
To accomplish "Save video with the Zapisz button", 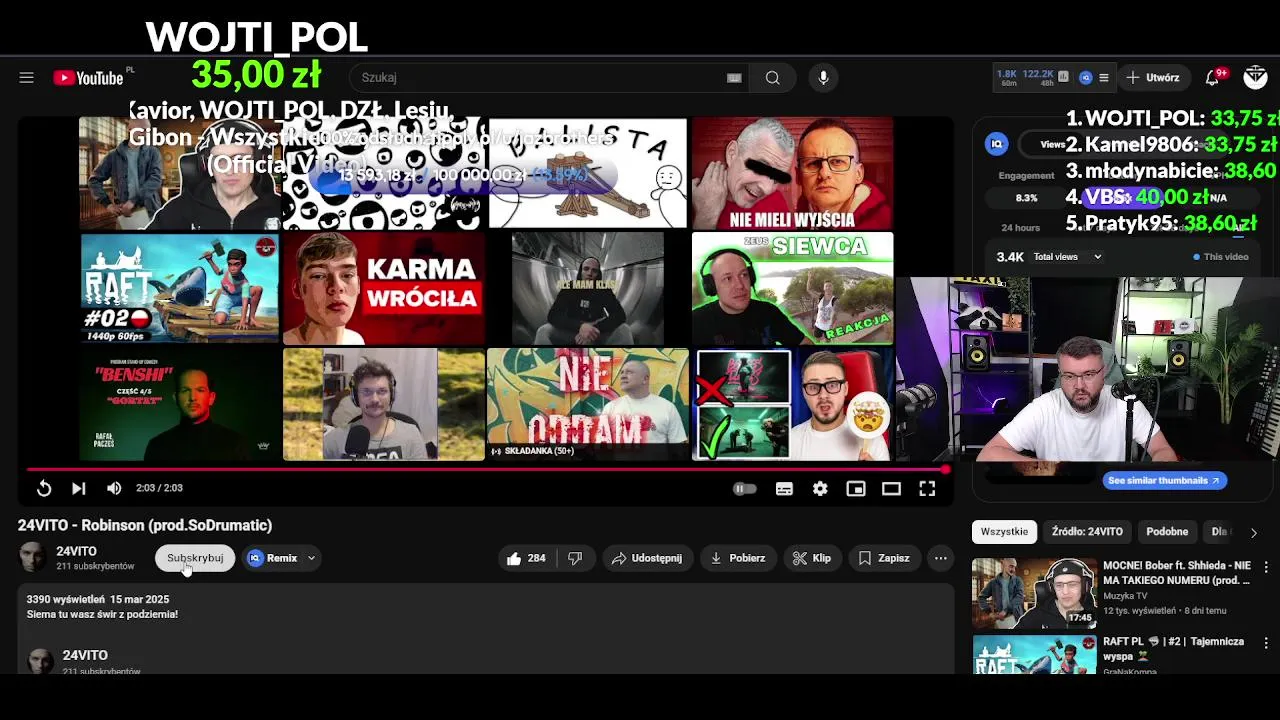I will [884, 558].
